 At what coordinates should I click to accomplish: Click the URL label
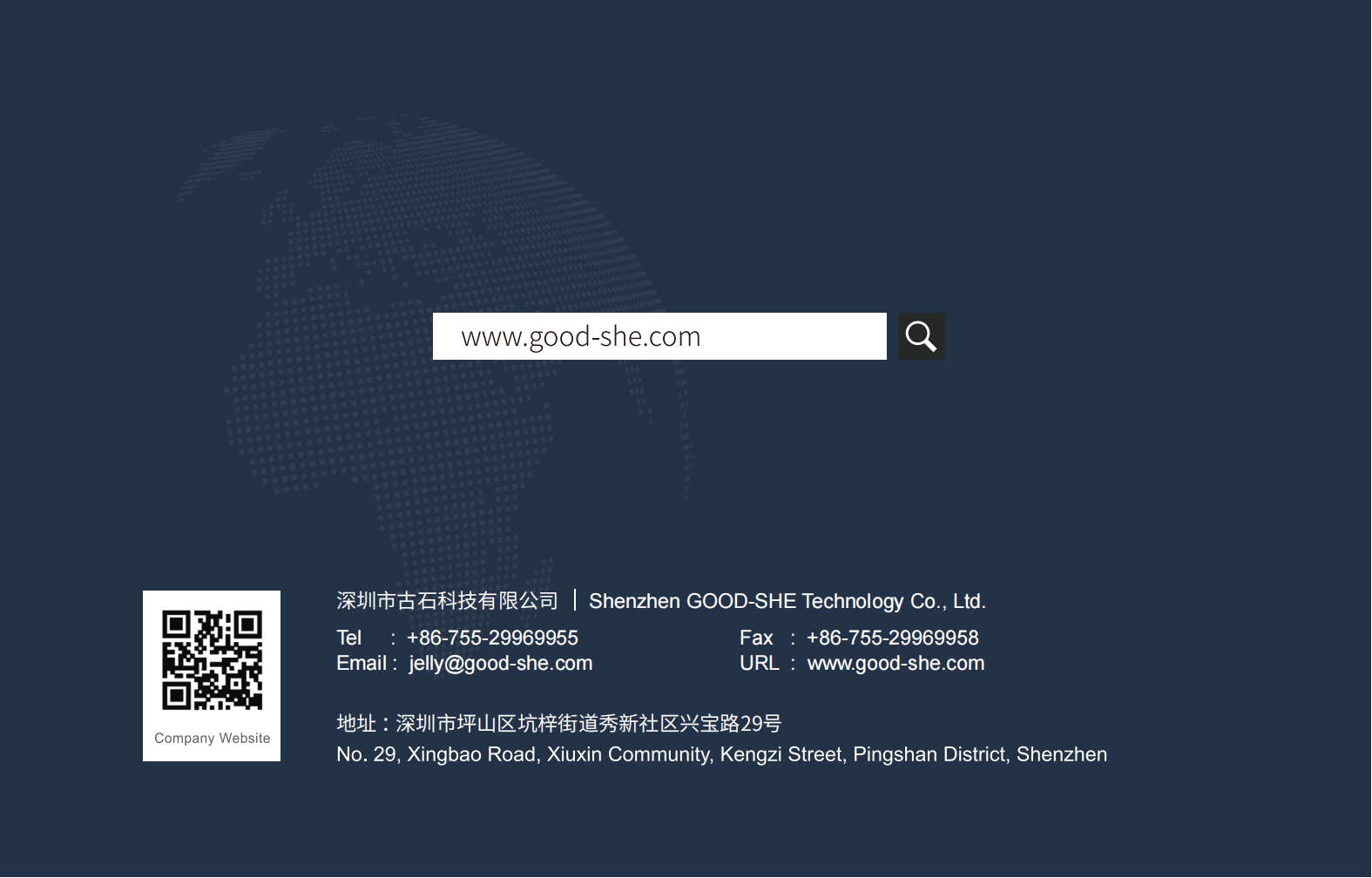[759, 663]
